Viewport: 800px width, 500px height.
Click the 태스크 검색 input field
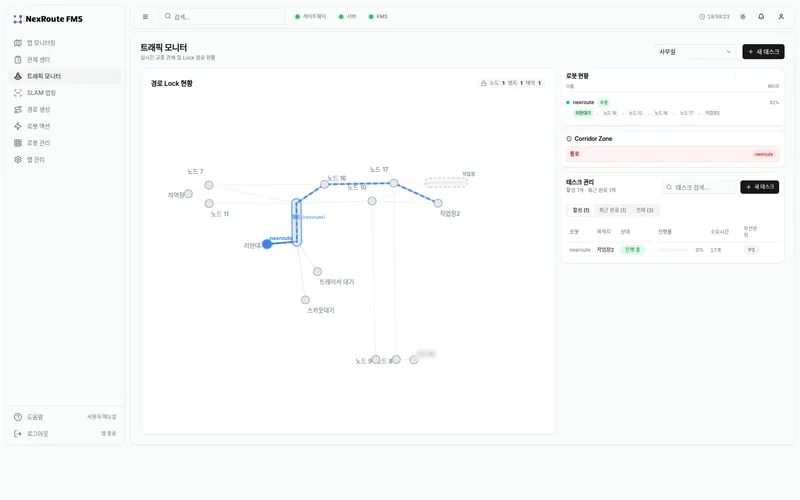coord(700,187)
